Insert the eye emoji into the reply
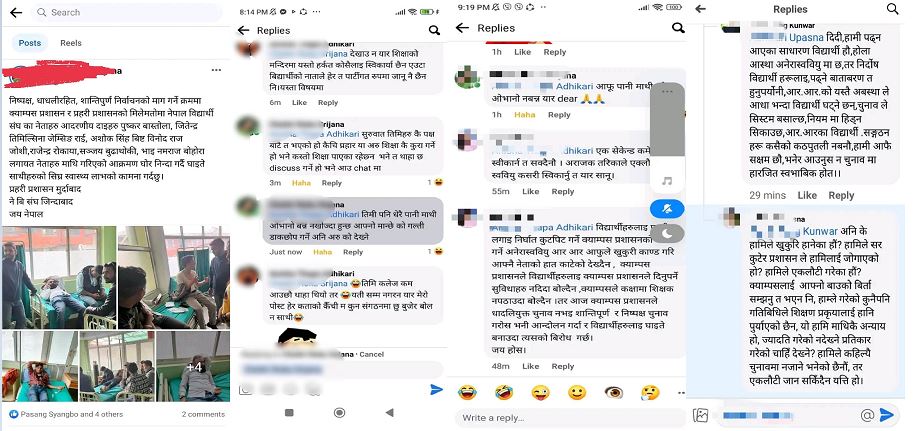The image size is (921, 431). click(614, 392)
